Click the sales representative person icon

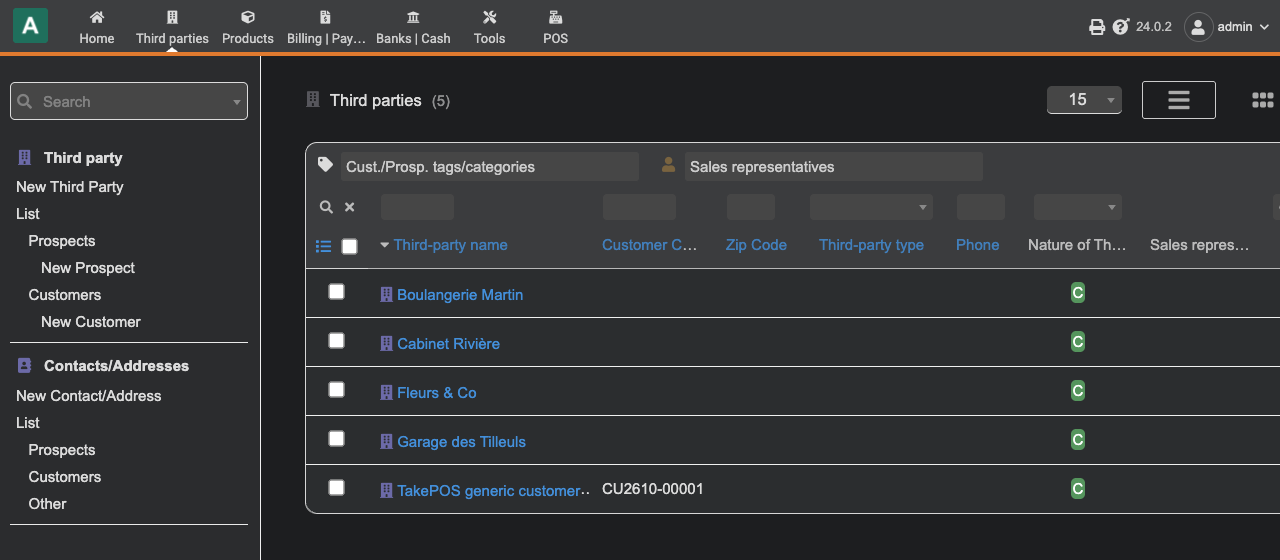pos(669,165)
